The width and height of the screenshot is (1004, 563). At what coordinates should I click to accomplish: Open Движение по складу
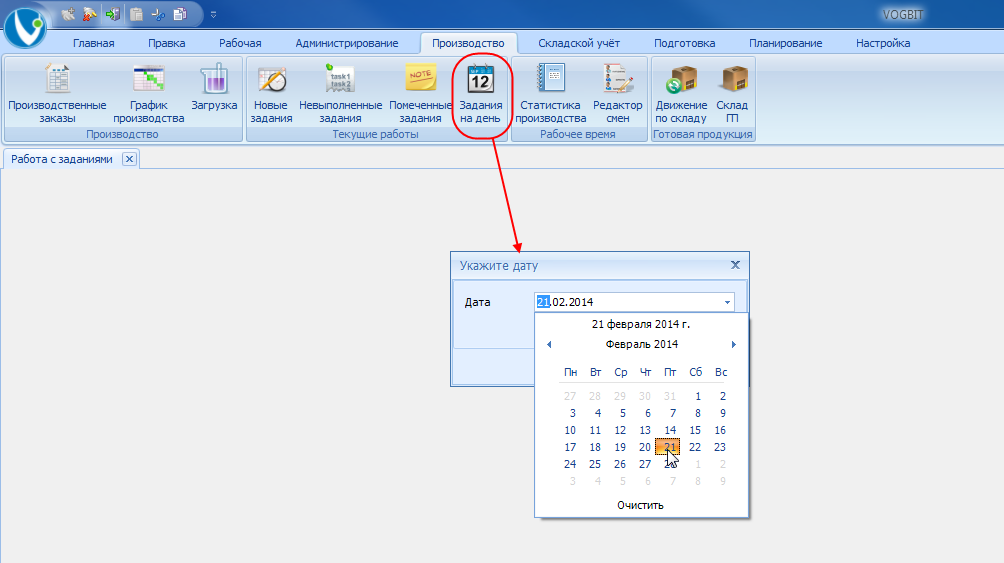click(681, 93)
